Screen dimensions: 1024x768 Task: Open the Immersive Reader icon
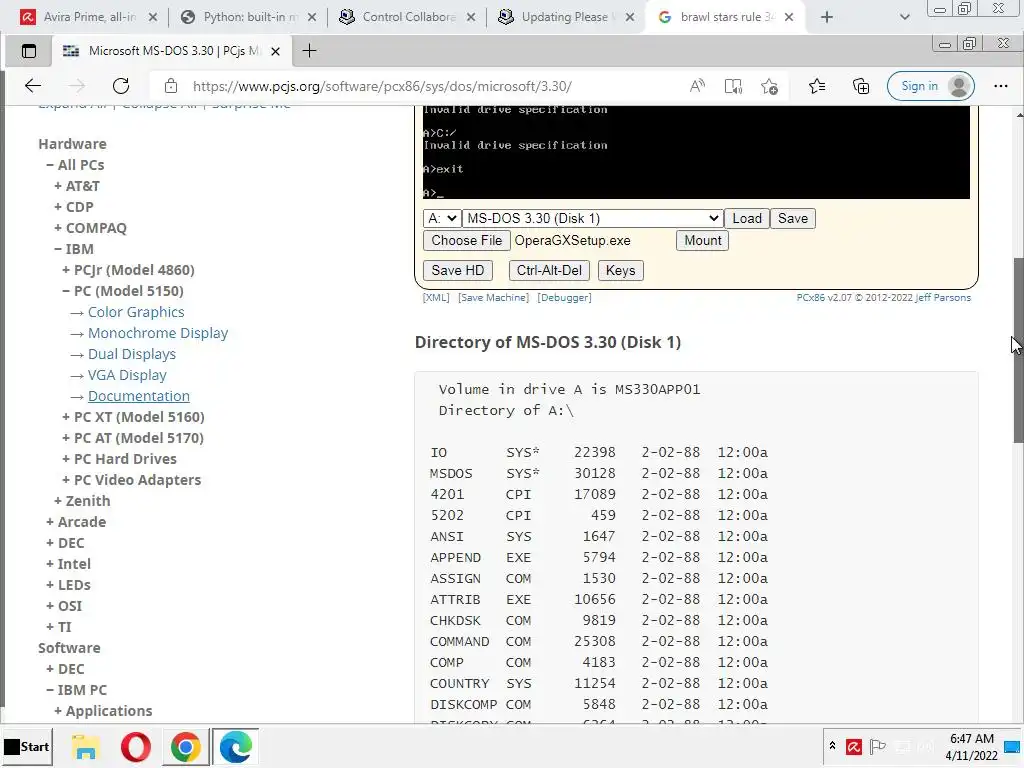click(733, 86)
